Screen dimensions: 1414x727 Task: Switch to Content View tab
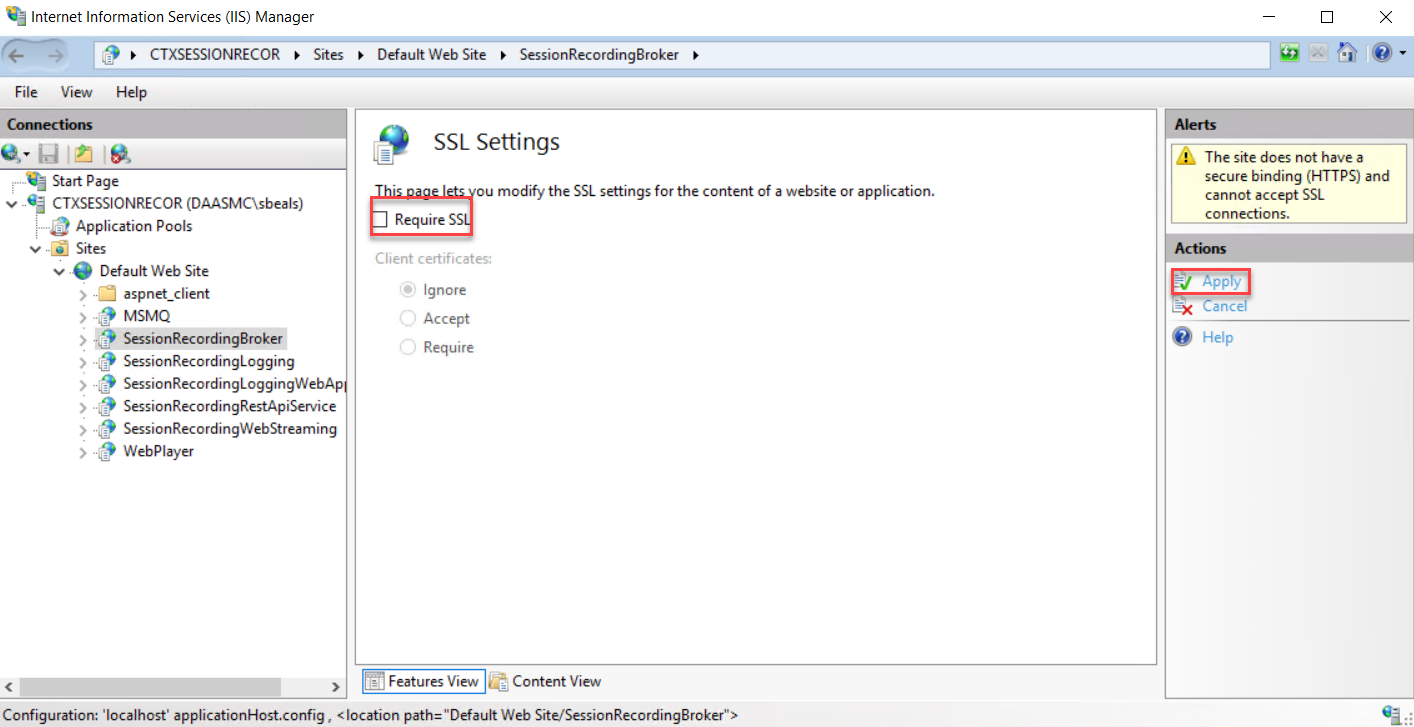(546, 681)
